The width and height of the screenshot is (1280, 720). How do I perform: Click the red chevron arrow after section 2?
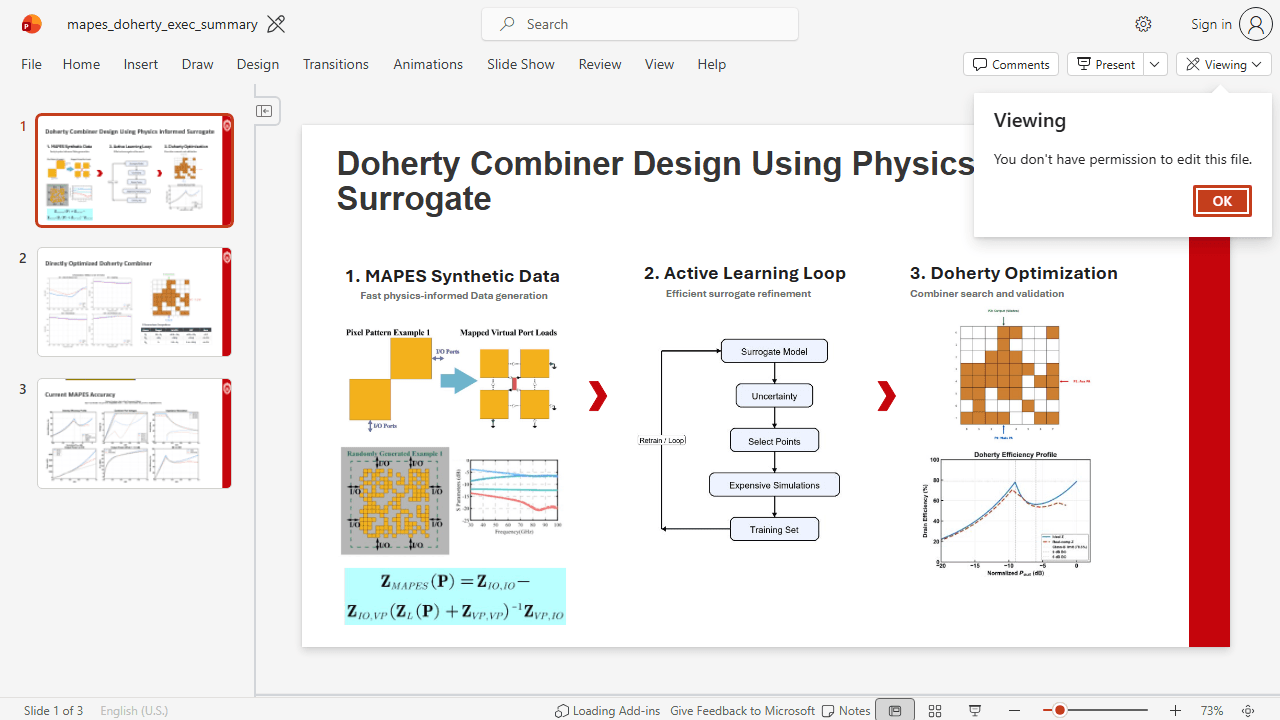click(x=886, y=396)
